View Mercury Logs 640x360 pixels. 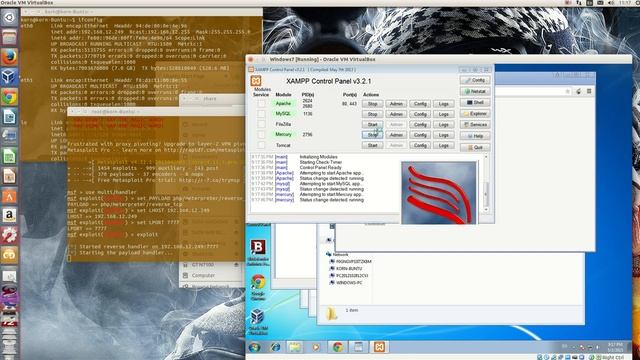(444, 135)
